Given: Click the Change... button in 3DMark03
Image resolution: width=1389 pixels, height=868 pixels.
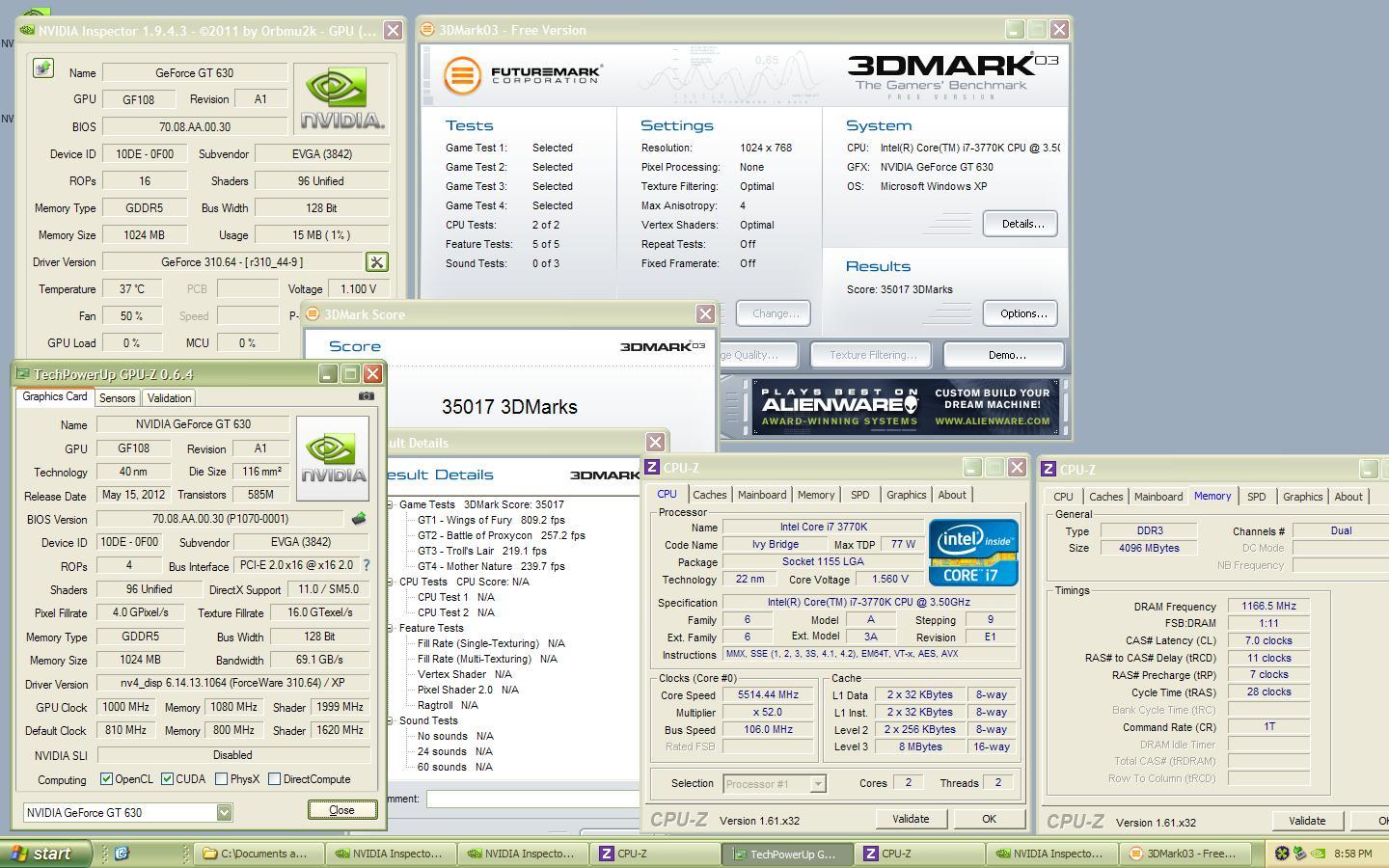Looking at the screenshot, I should pyautogui.click(x=774, y=313).
